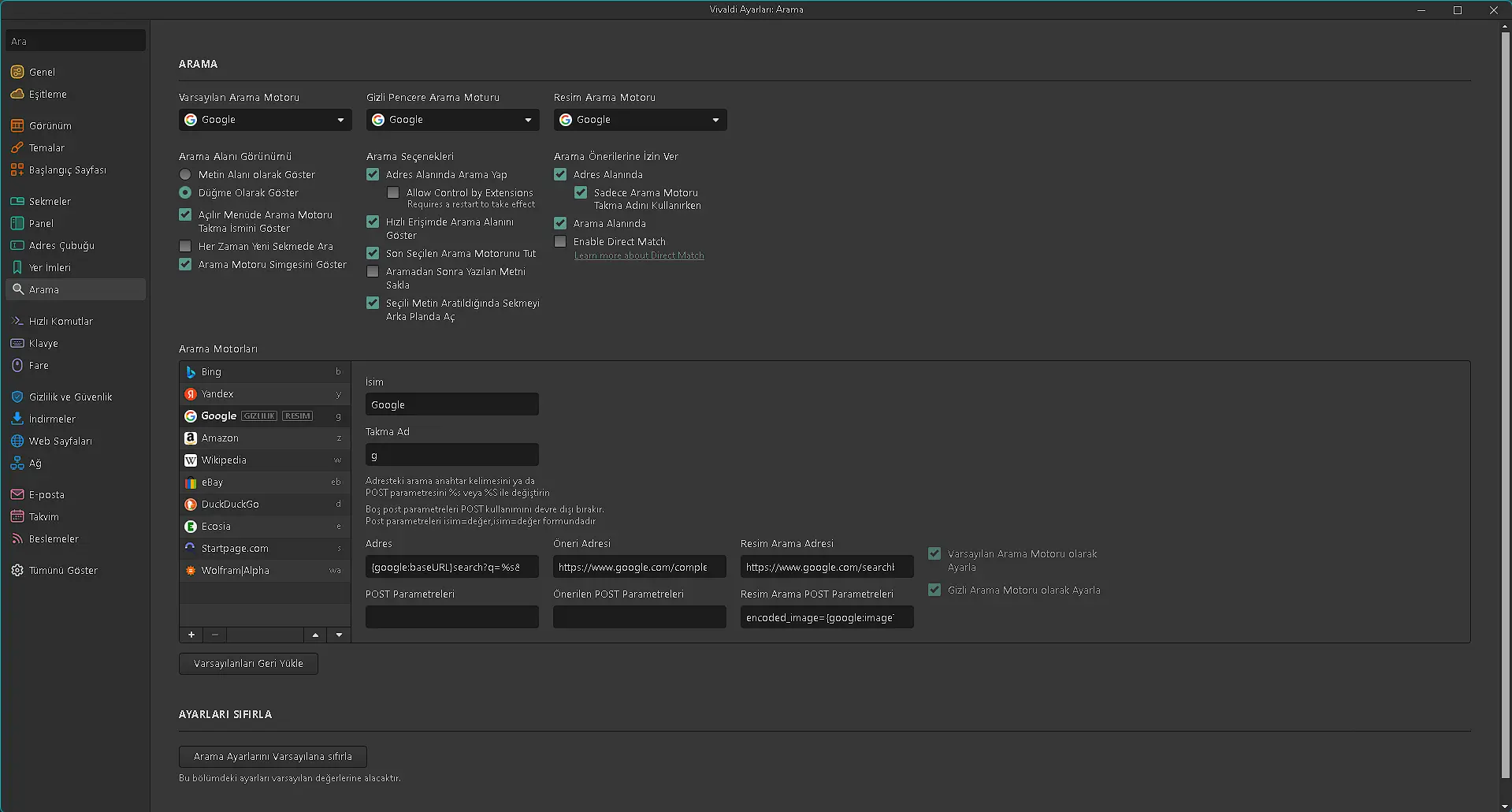Click the Ara settings search field

pos(76,41)
